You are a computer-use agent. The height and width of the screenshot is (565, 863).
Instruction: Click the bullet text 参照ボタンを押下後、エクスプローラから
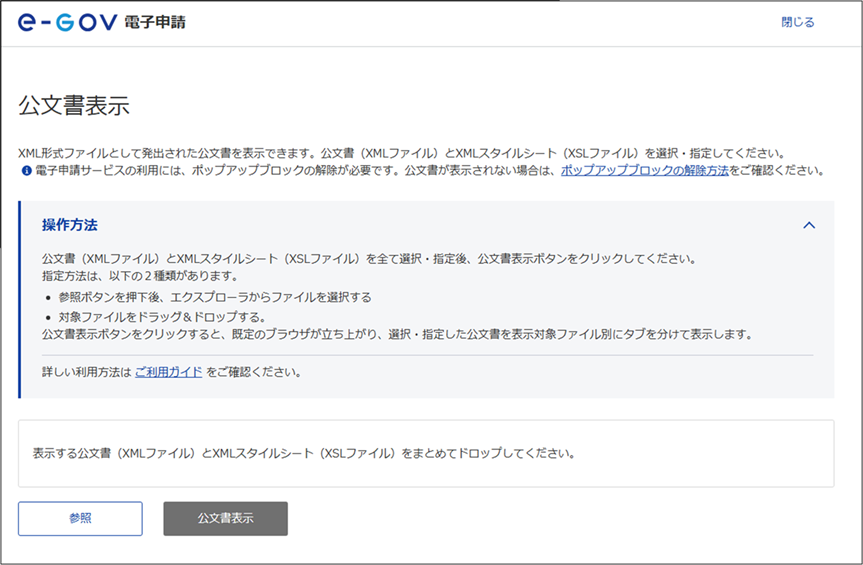(x=215, y=298)
